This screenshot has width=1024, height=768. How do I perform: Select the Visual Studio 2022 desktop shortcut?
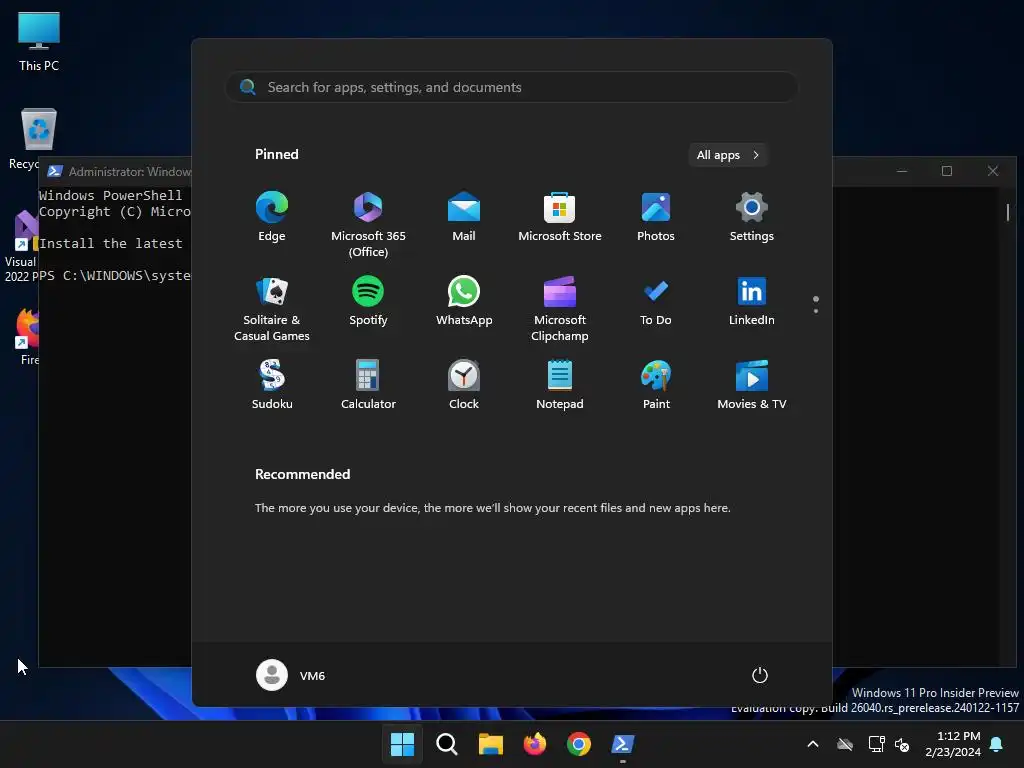20,247
